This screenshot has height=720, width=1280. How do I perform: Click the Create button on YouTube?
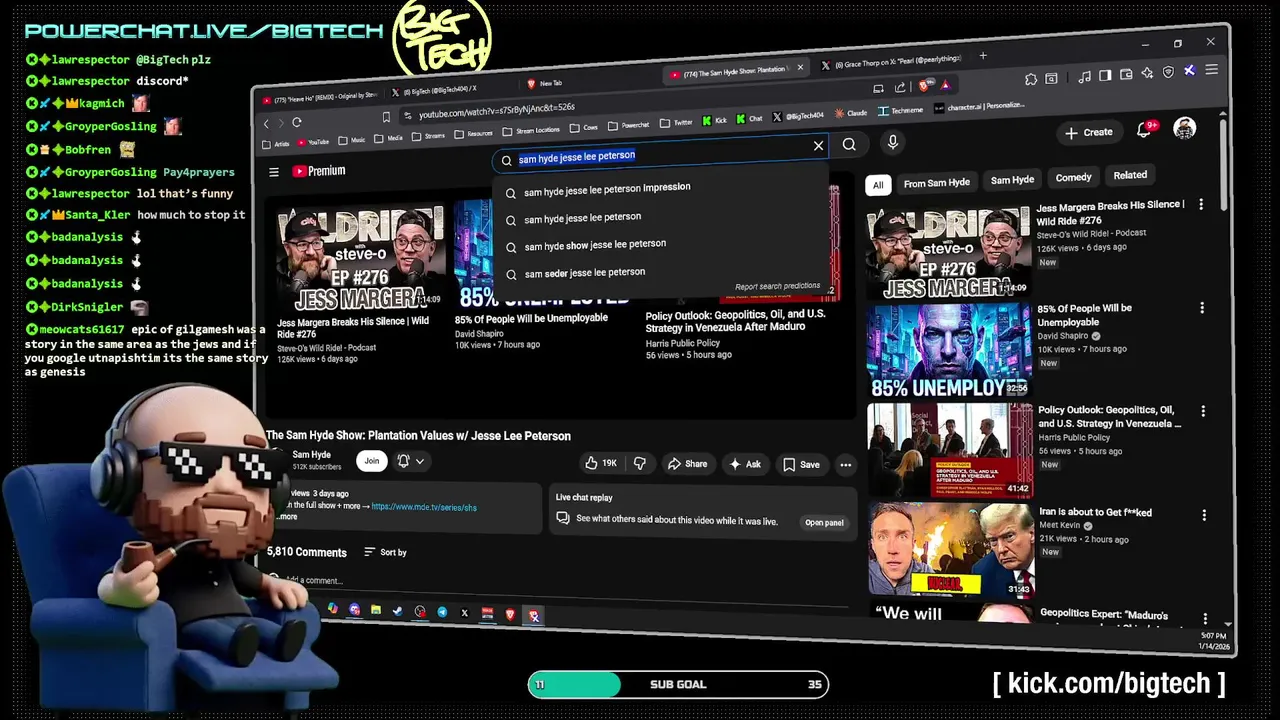(1089, 132)
